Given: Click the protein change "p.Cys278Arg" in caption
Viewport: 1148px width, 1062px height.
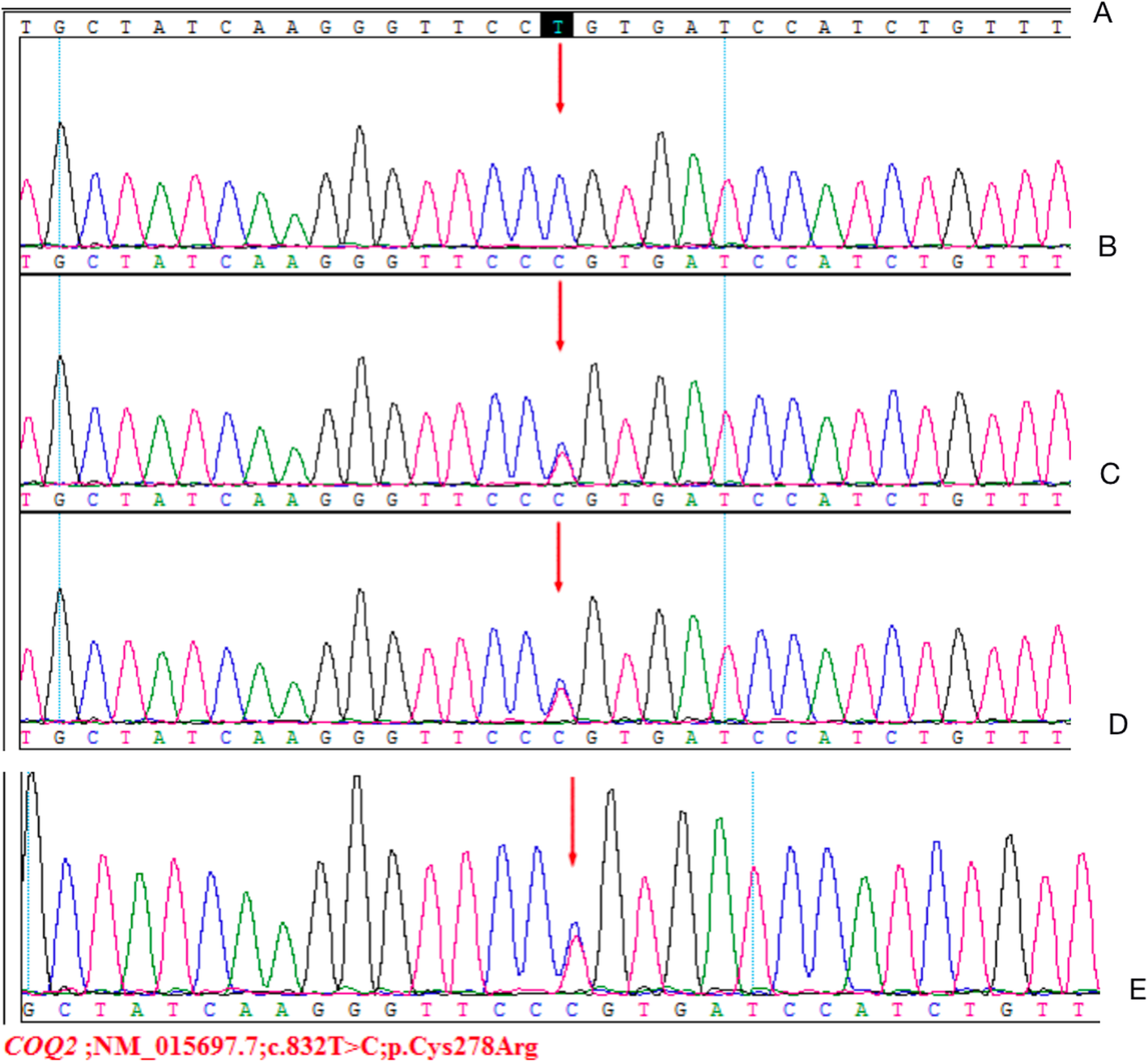Looking at the screenshot, I should coord(462,1047).
